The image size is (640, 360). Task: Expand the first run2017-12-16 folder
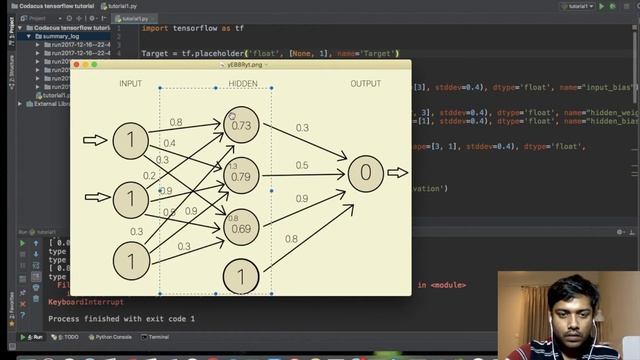point(38,45)
